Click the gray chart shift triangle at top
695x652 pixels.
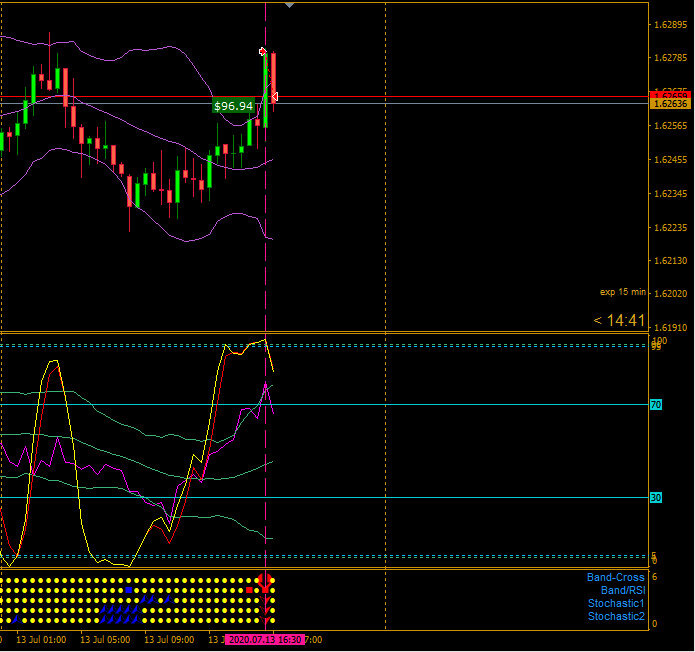click(x=289, y=5)
